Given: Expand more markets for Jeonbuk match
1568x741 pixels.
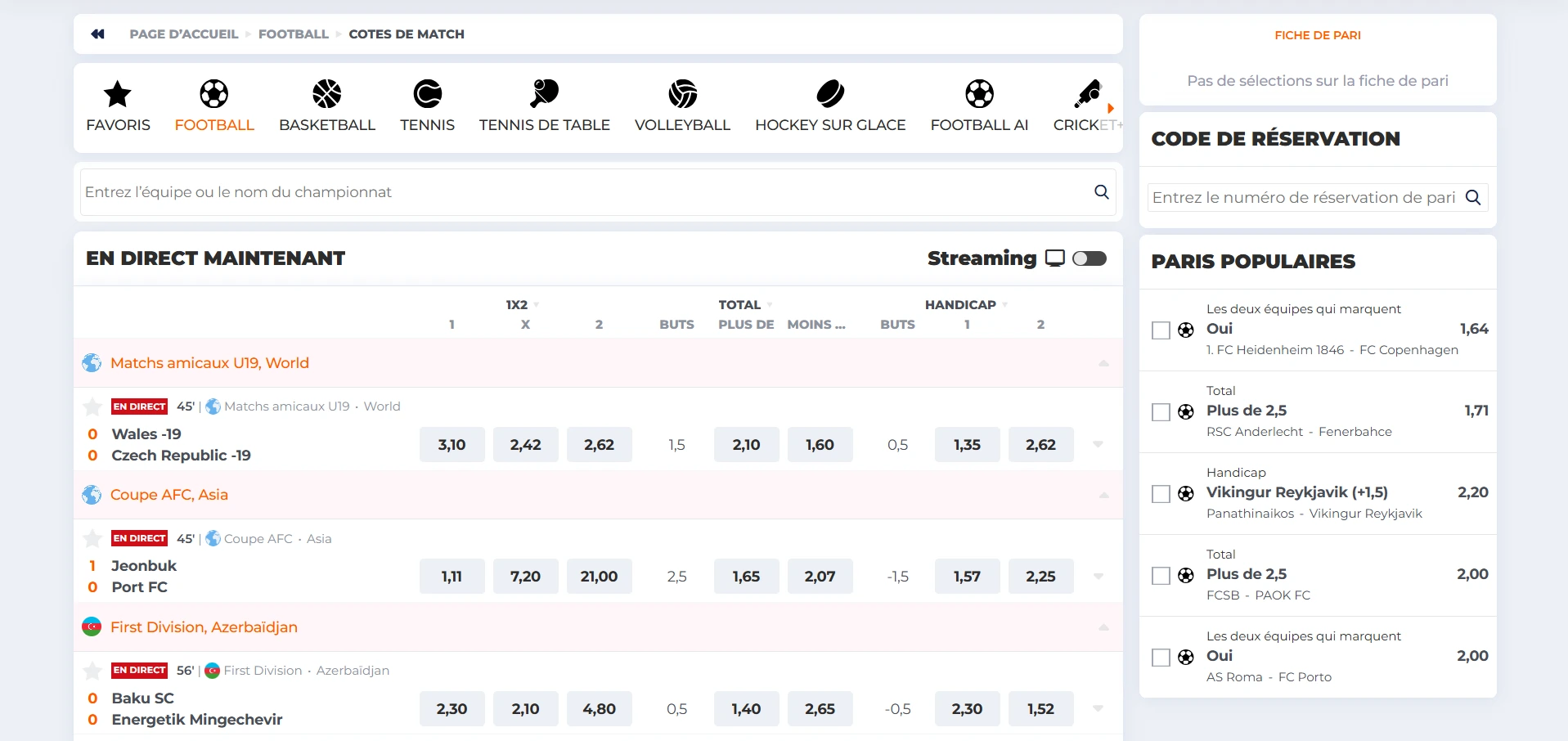Looking at the screenshot, I should tap(1098, 577).
